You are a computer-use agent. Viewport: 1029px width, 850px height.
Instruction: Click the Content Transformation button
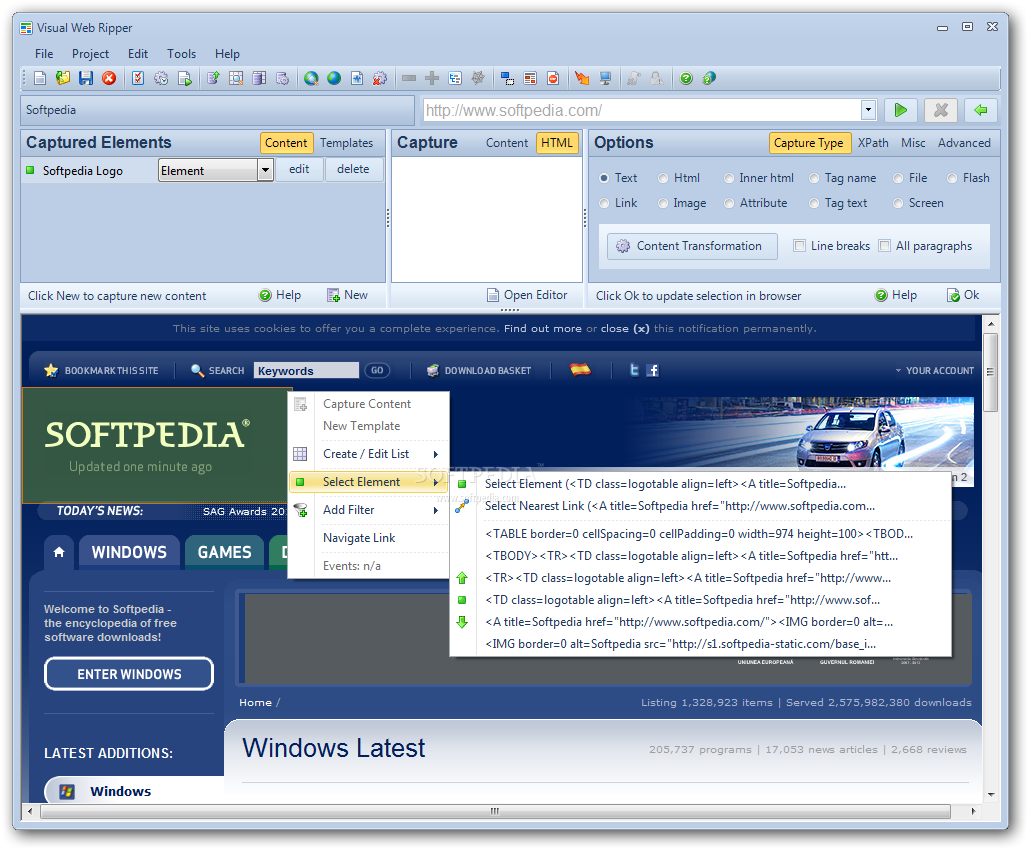[692, 246]
